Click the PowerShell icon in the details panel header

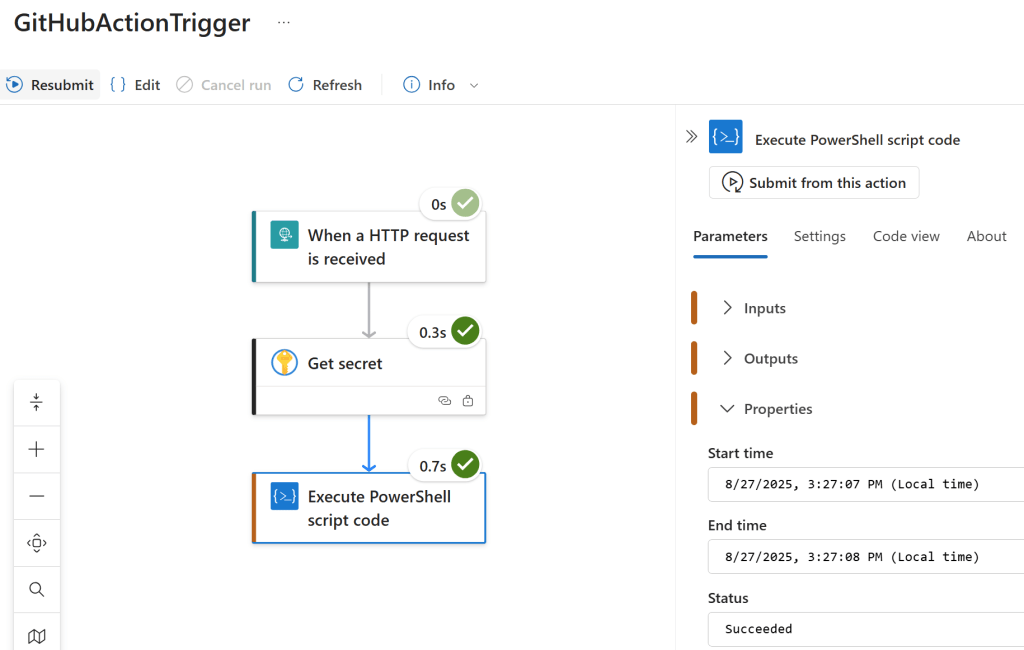point(725,137)
